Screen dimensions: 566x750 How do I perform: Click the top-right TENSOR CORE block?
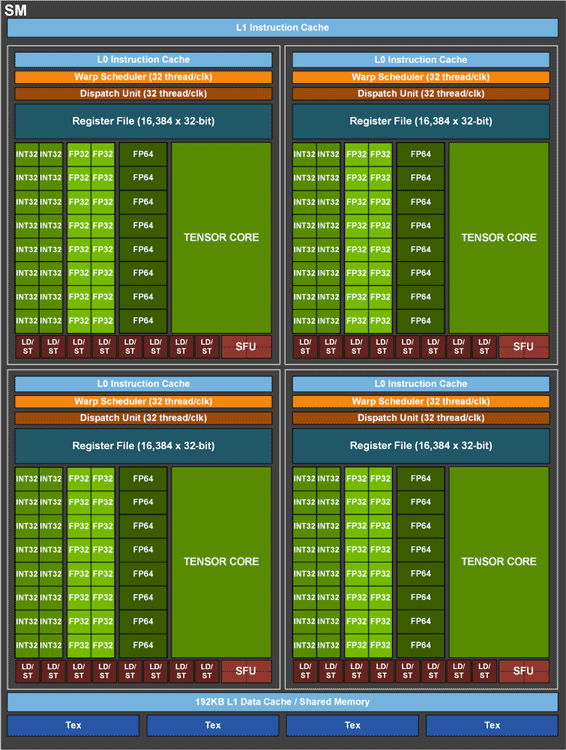[x=499, y=237]
